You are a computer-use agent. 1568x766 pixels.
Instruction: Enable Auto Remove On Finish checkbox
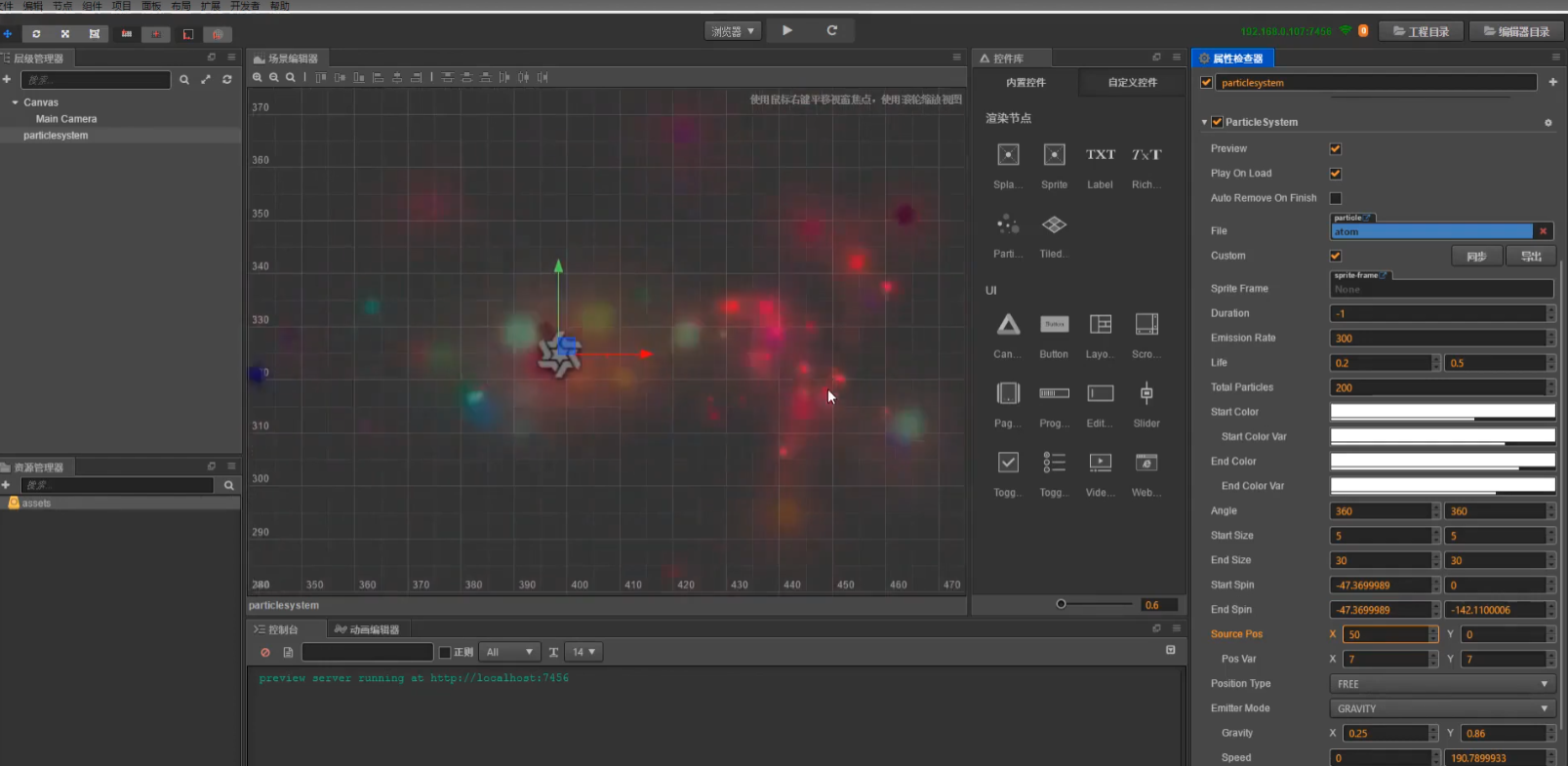[1336, 198]
